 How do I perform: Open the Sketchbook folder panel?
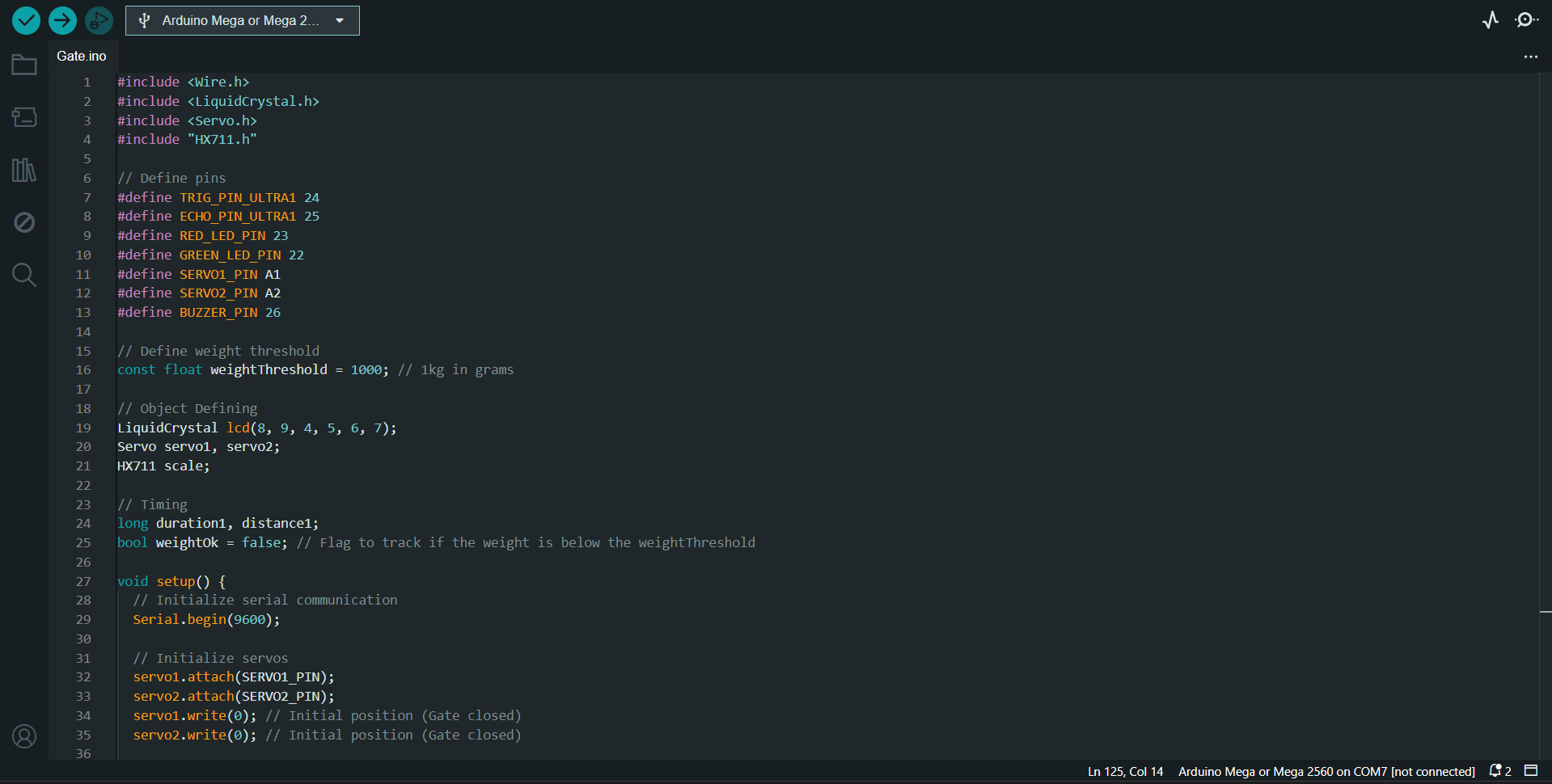point(24,65)
